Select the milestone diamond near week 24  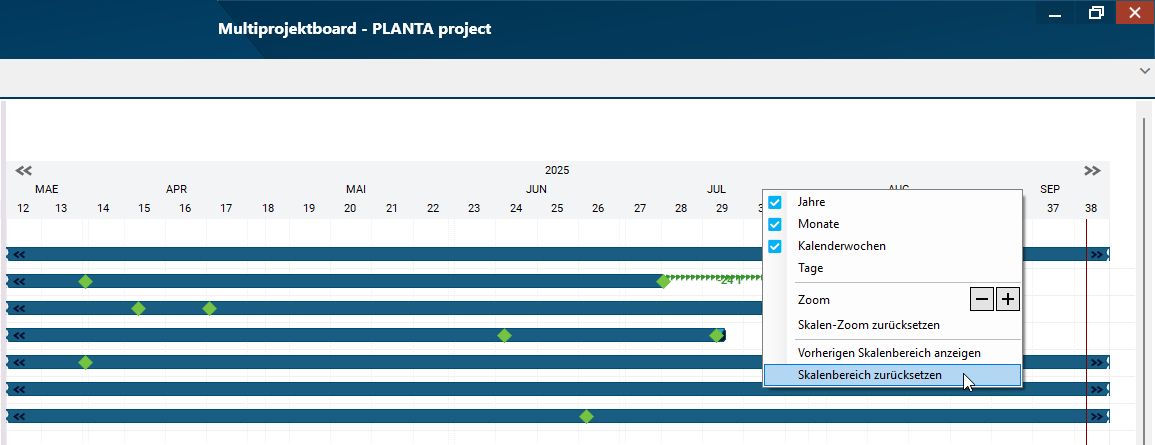click(505, 335)
